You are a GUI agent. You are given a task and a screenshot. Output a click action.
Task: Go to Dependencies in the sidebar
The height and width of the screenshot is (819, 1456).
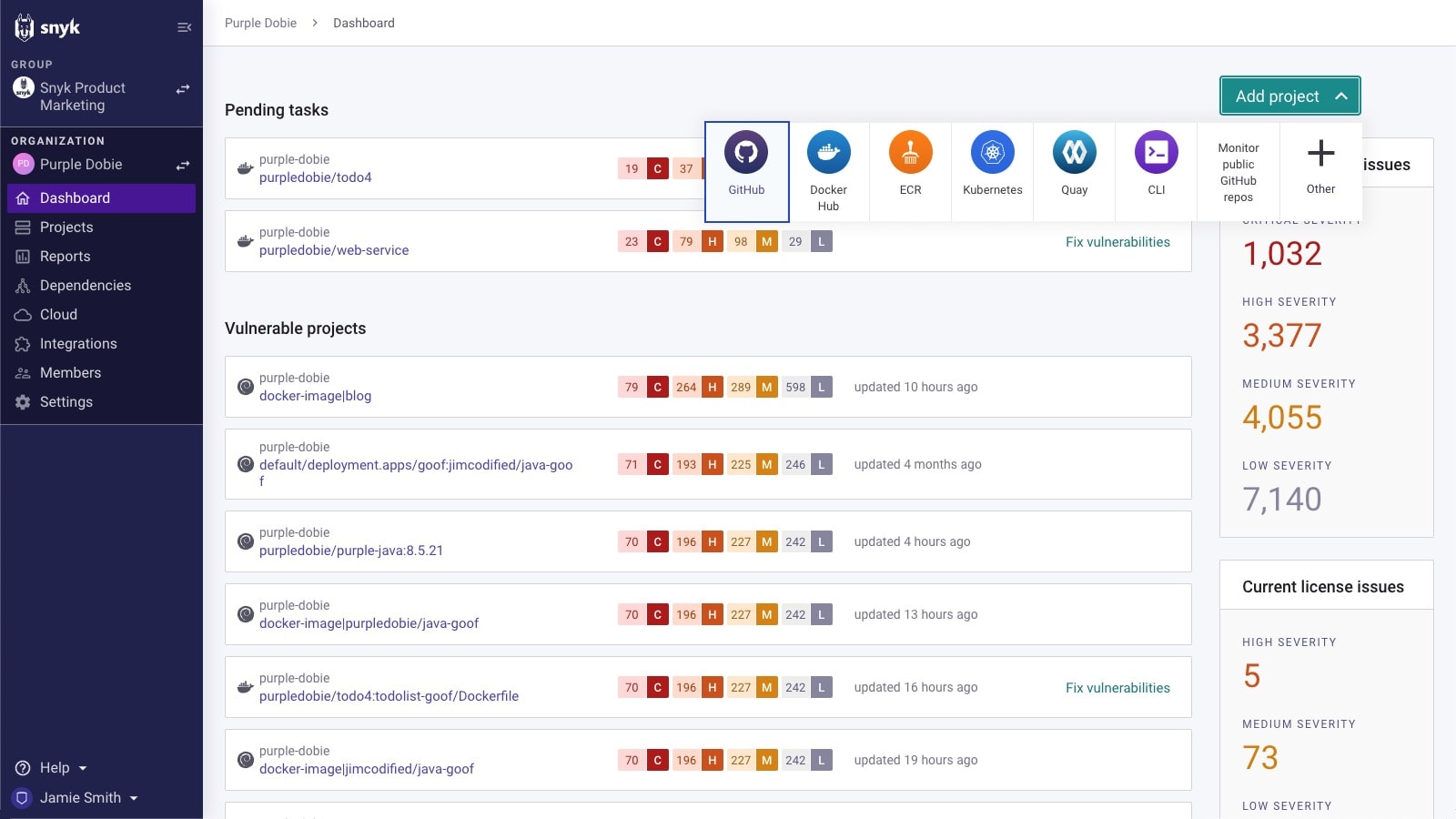101,286
